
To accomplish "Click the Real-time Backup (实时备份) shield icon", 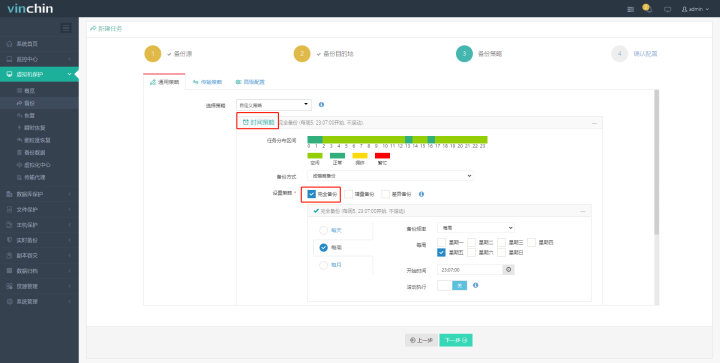I will pos(10,240).
